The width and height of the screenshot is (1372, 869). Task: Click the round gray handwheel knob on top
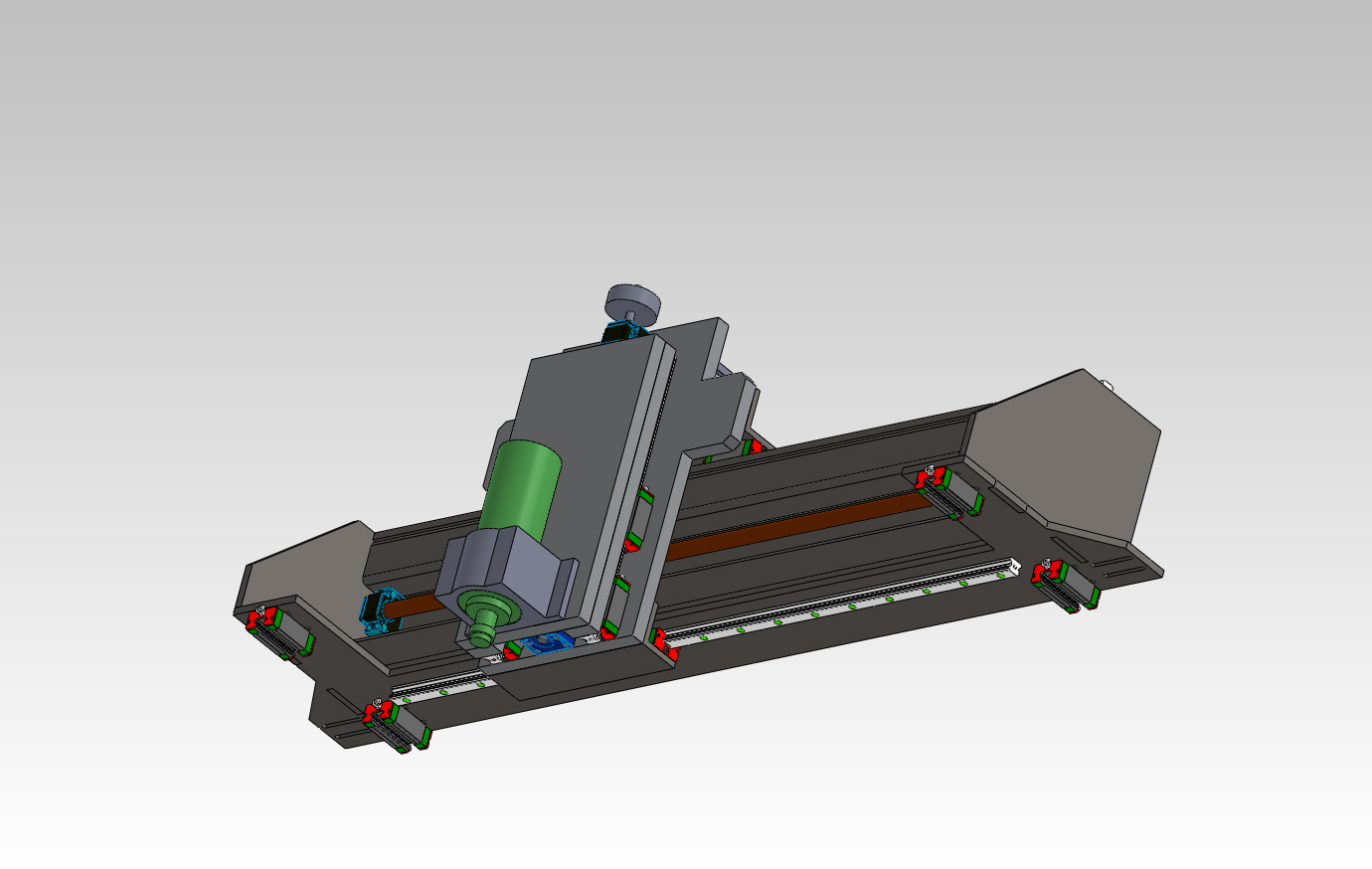[633, 299]
